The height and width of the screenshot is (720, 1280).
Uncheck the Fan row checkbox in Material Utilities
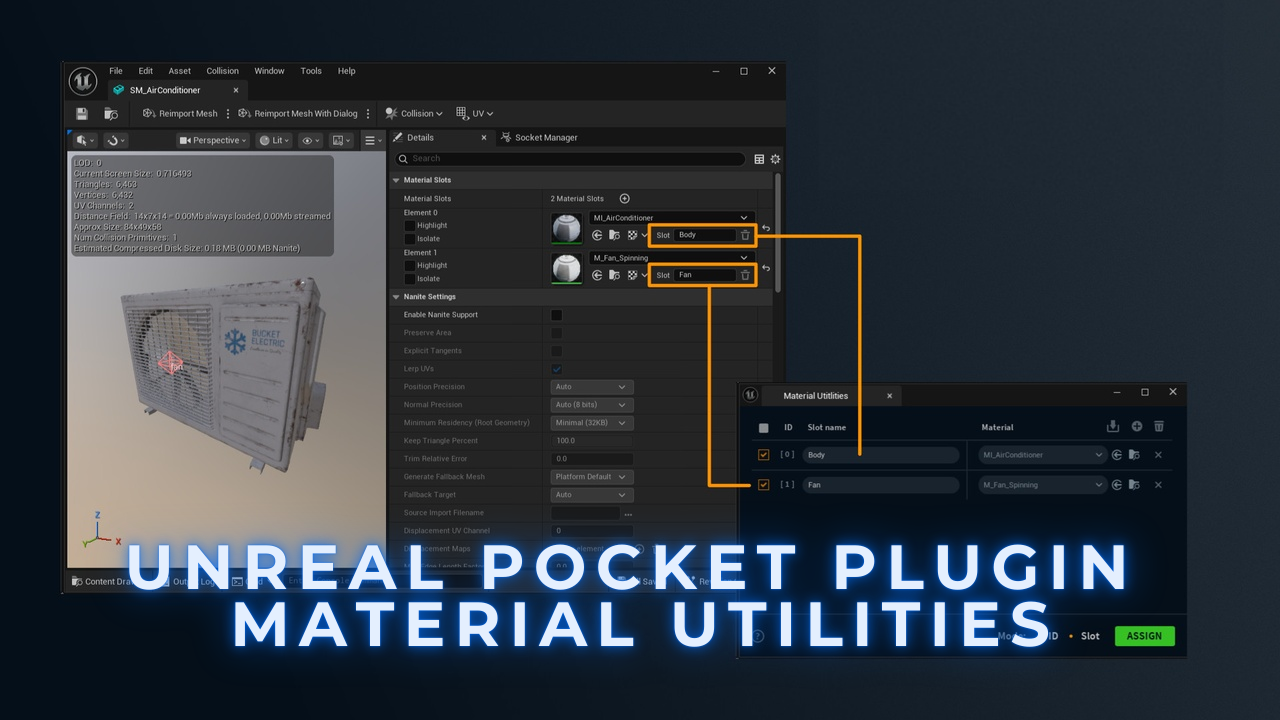click(x=764, y=485)
